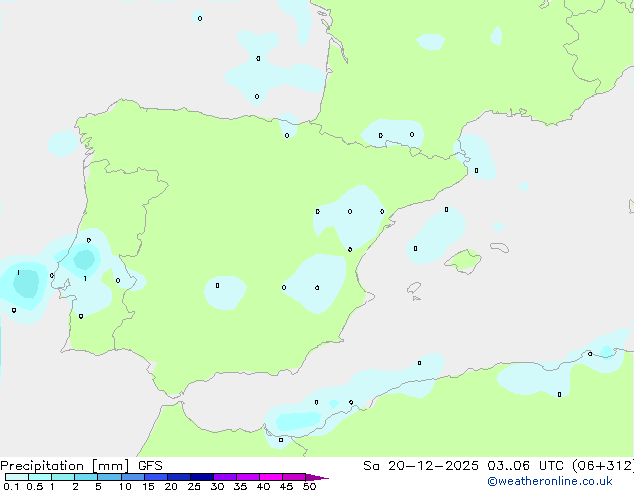Click the 30–35 mm purple legend swatch
The height and width of the screenshot is (490, 634).
point(225,477)
